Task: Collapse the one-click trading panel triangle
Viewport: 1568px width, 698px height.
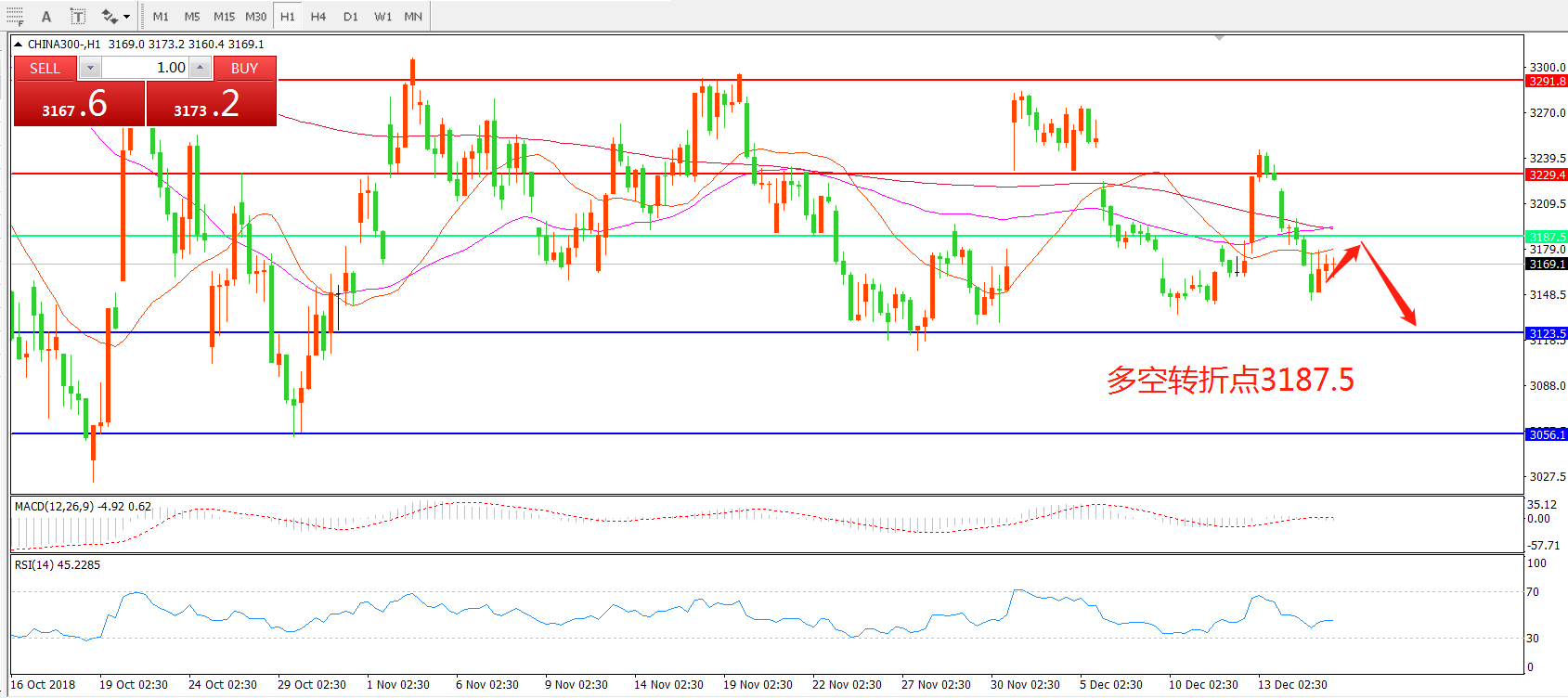Action: coord(18,45)
